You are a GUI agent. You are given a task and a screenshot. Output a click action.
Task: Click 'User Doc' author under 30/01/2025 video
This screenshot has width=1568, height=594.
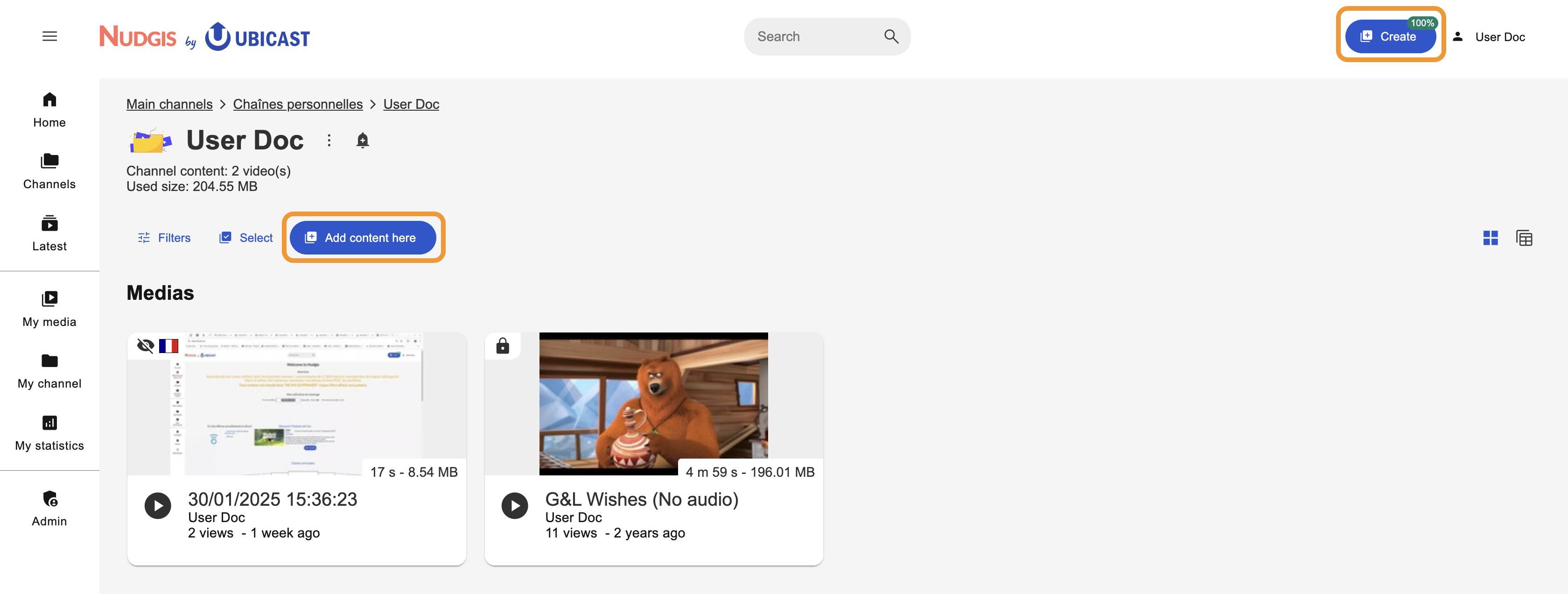(x=217, y=517)
